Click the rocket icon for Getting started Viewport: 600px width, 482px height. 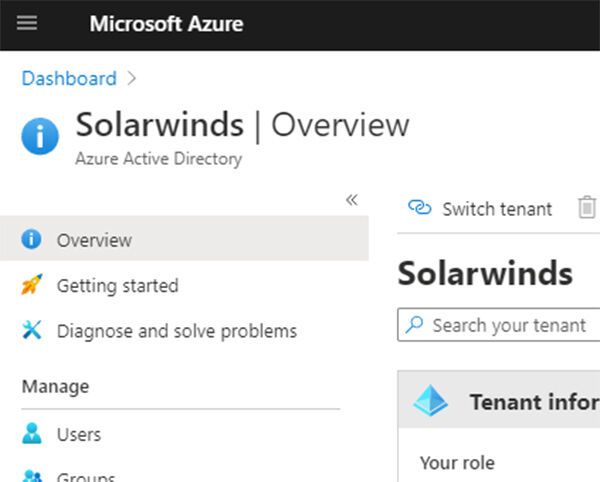(32, 285)
